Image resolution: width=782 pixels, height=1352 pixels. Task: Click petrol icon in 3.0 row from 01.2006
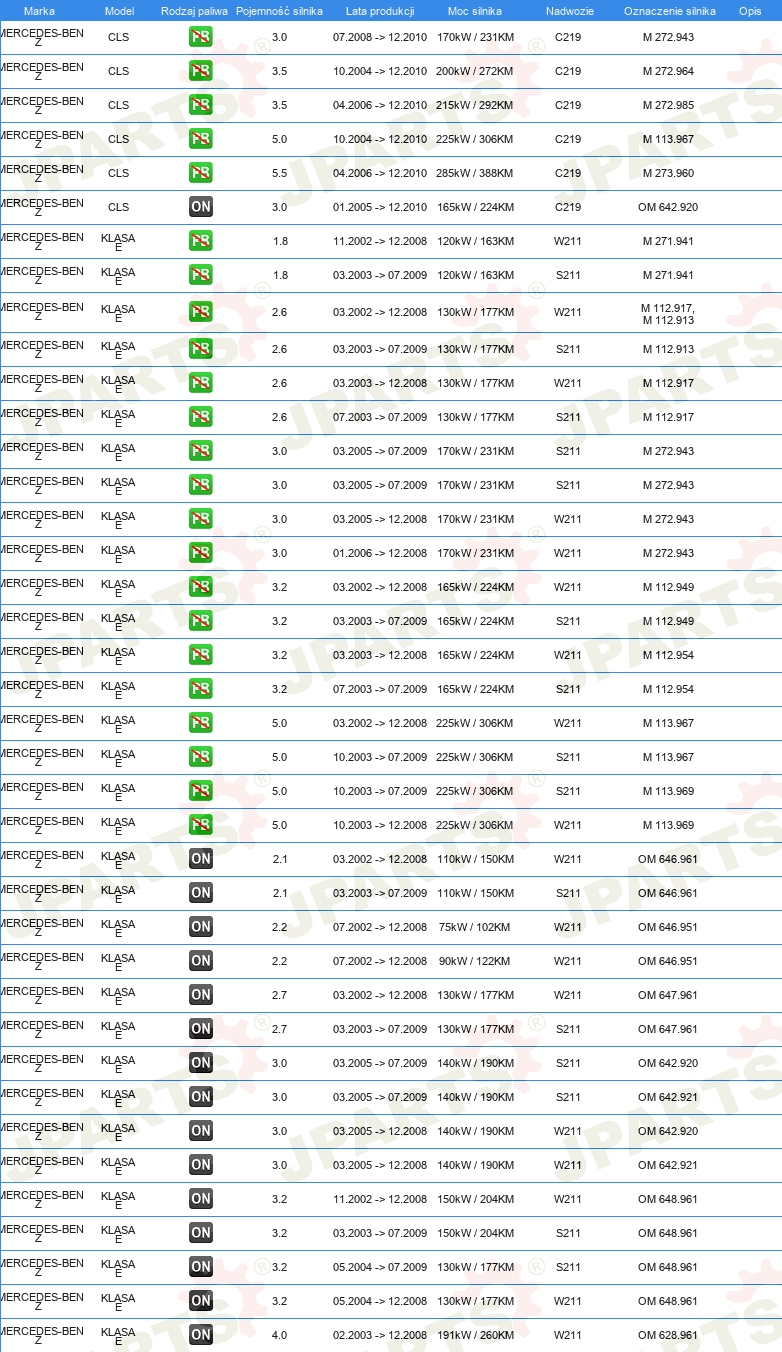(x=201, y=553)
